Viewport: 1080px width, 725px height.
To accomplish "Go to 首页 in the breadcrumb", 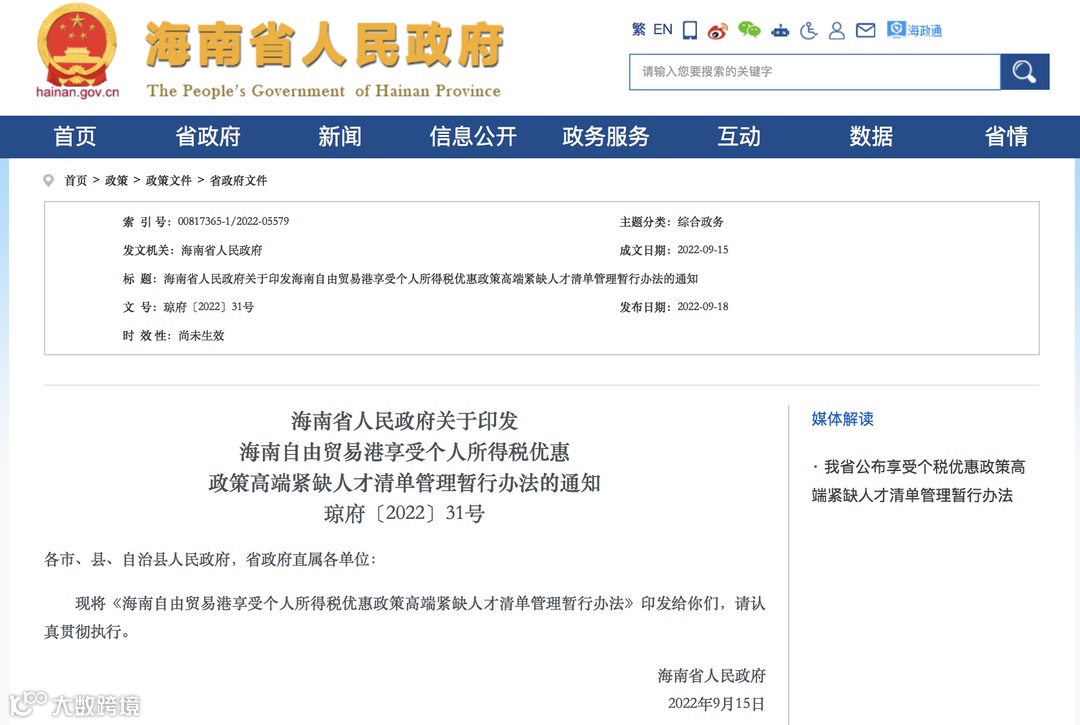I will click(76, 180).
